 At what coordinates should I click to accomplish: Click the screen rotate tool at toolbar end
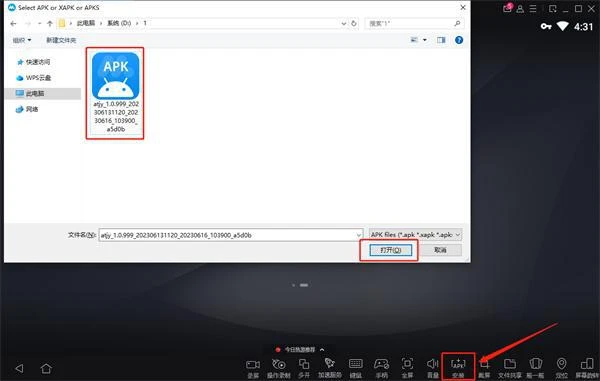(587, 368)
